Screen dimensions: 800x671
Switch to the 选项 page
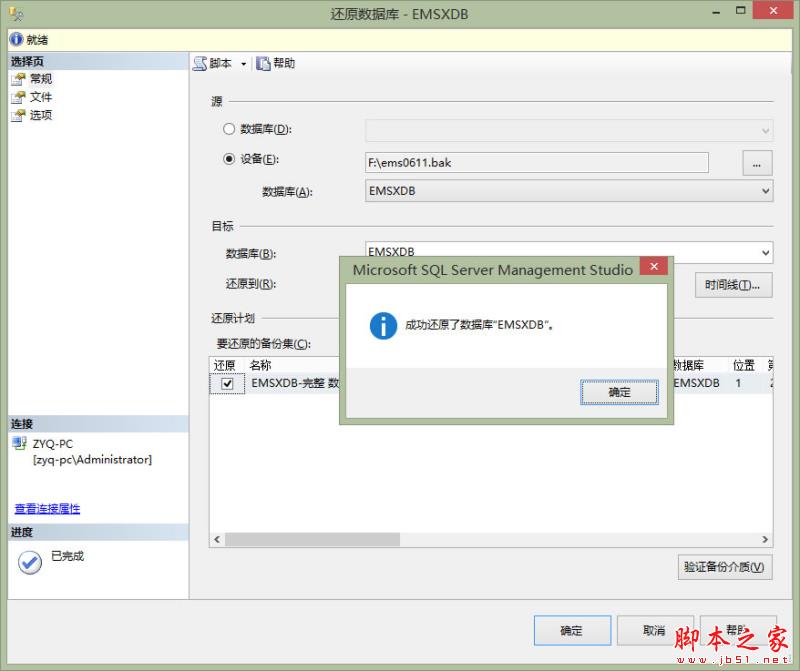tap(40, 115)
